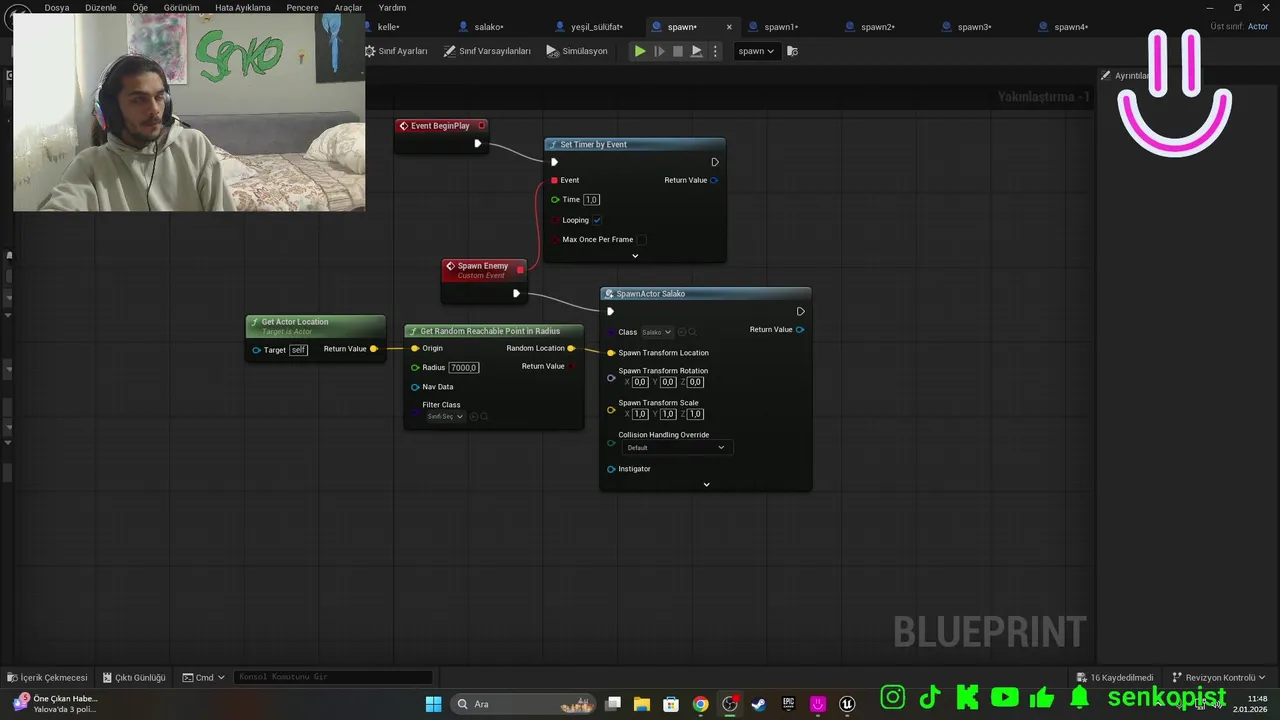This screenshot has height=720, width=1280.
Task: Open the Hata Ayıklama menu
Action: click(x=243, y=7)
